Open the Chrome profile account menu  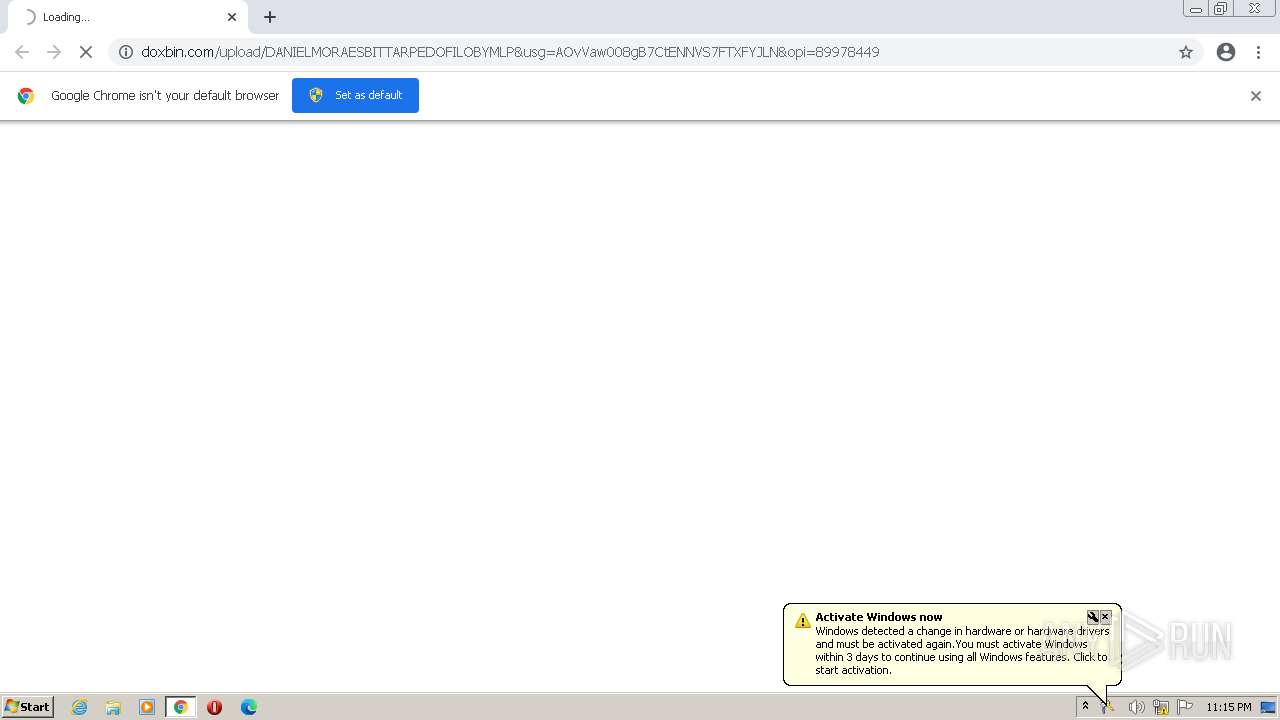[x=1226, y=52]
